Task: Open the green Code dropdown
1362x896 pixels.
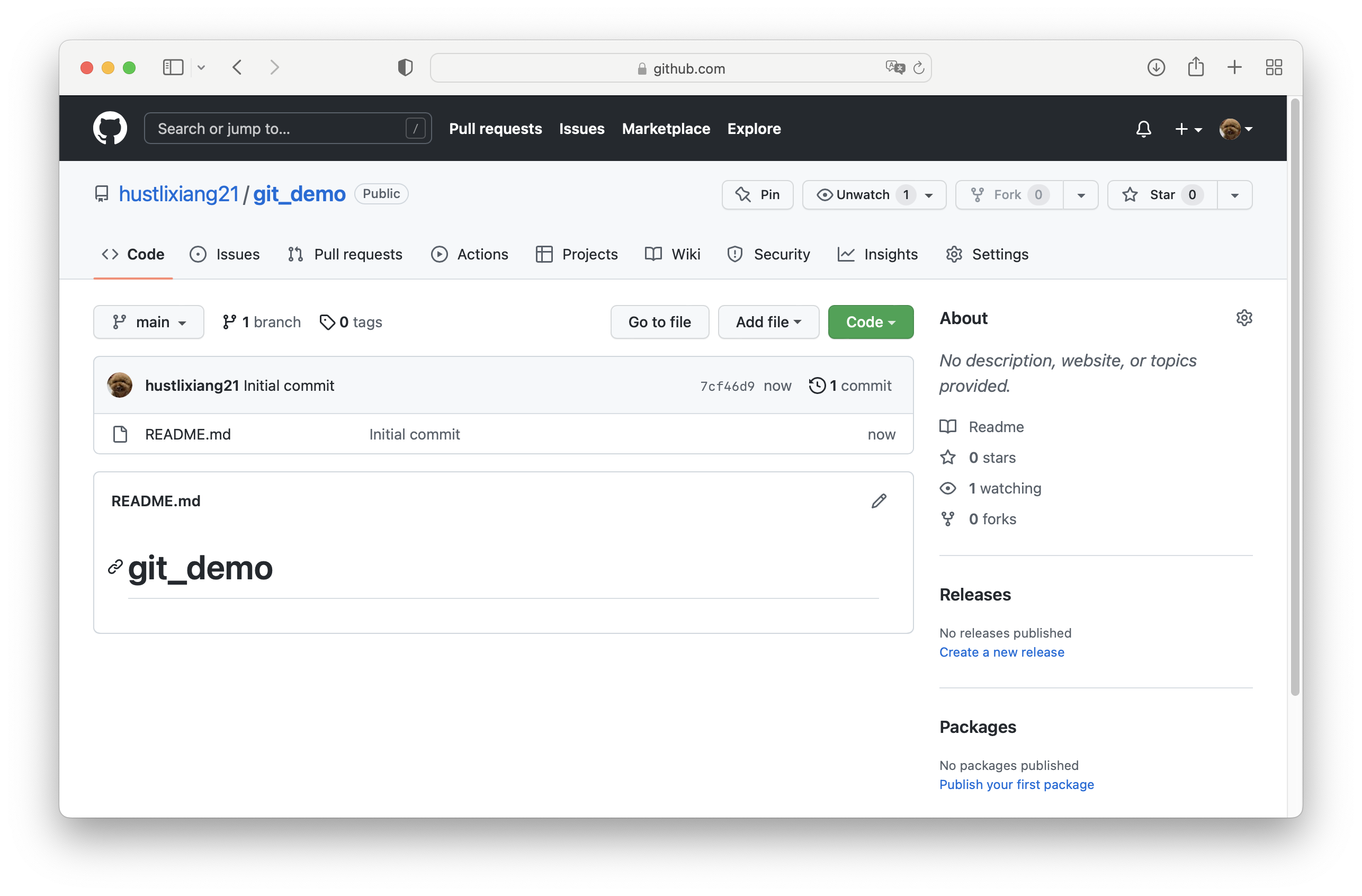Action: pyautogui.click(x=870, y=322)
